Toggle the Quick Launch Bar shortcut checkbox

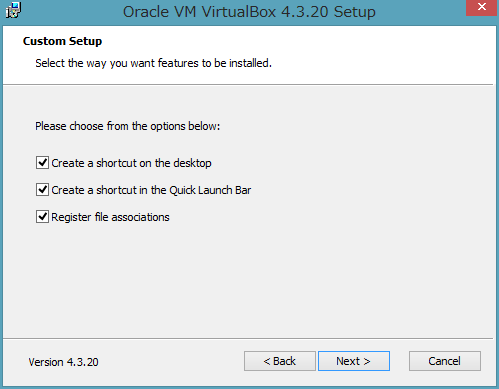[42, 190]
